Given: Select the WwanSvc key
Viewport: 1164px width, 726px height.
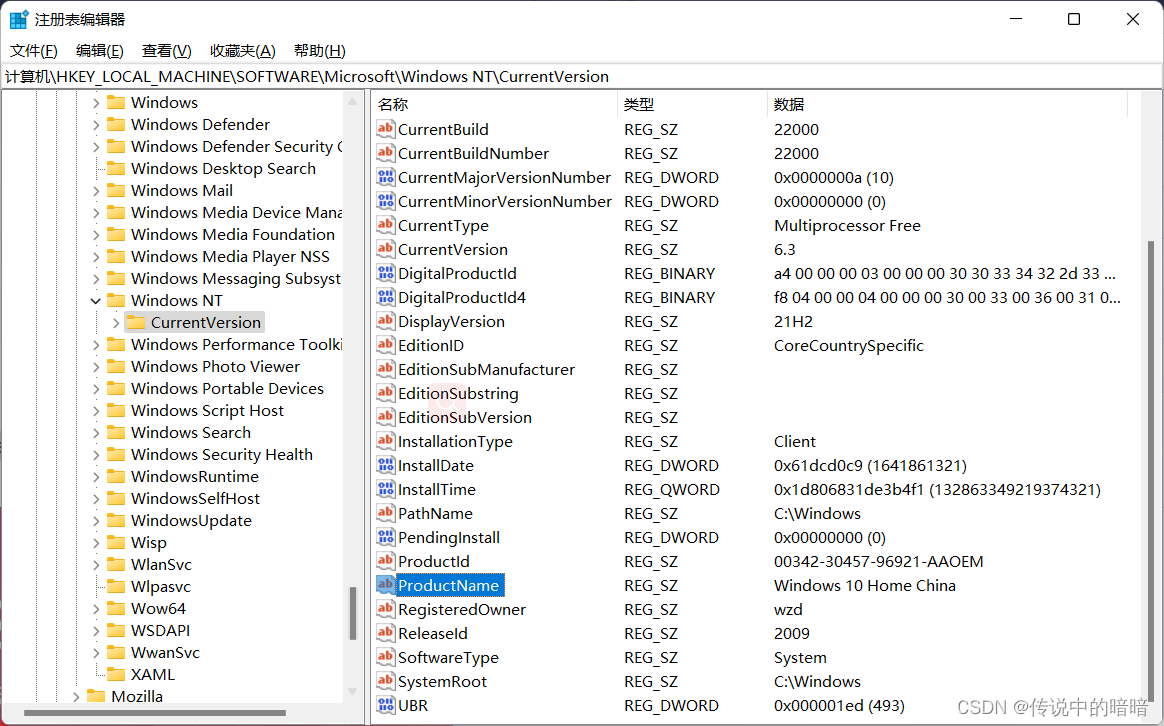Looking at the screenshot, I should pos(165,653).
